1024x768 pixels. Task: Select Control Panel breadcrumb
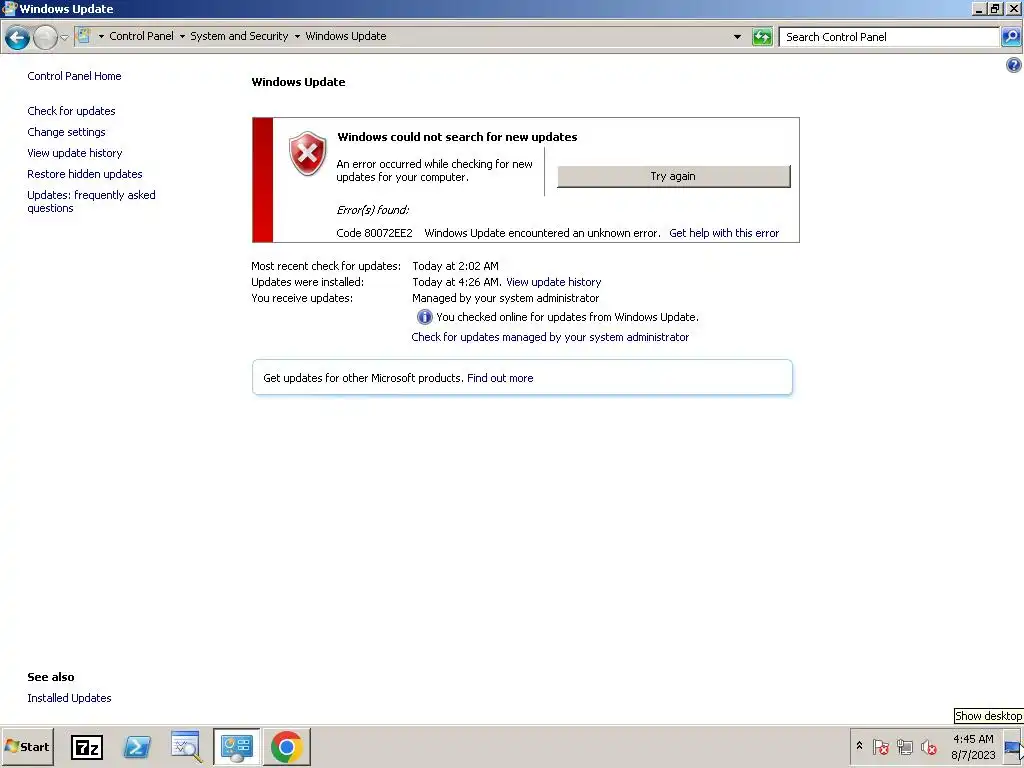[141, 36]
